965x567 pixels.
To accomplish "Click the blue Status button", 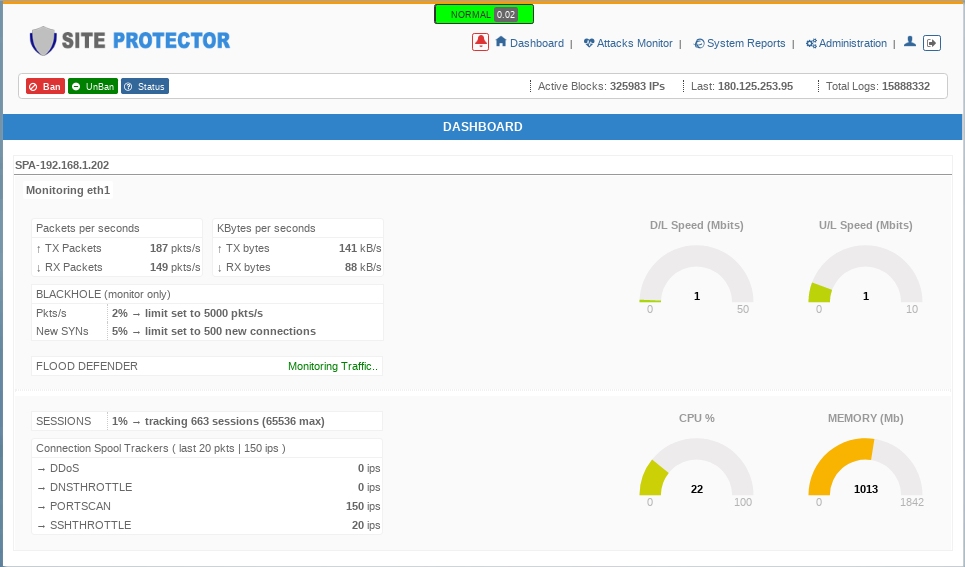I will tap(145, 86).
